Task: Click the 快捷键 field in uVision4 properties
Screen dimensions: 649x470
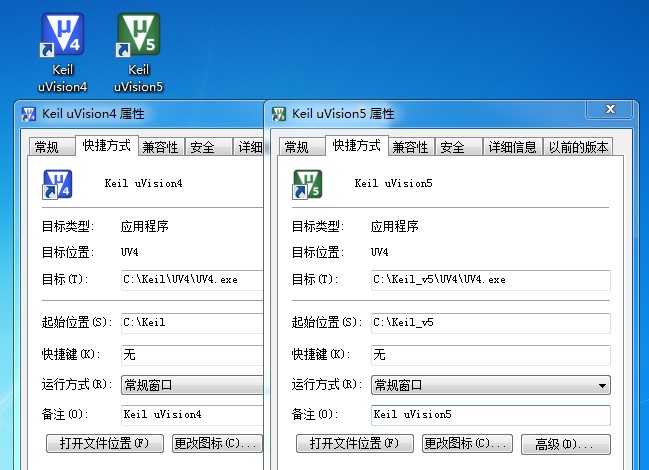Action: pyautogui.click(x=192, y=355)
